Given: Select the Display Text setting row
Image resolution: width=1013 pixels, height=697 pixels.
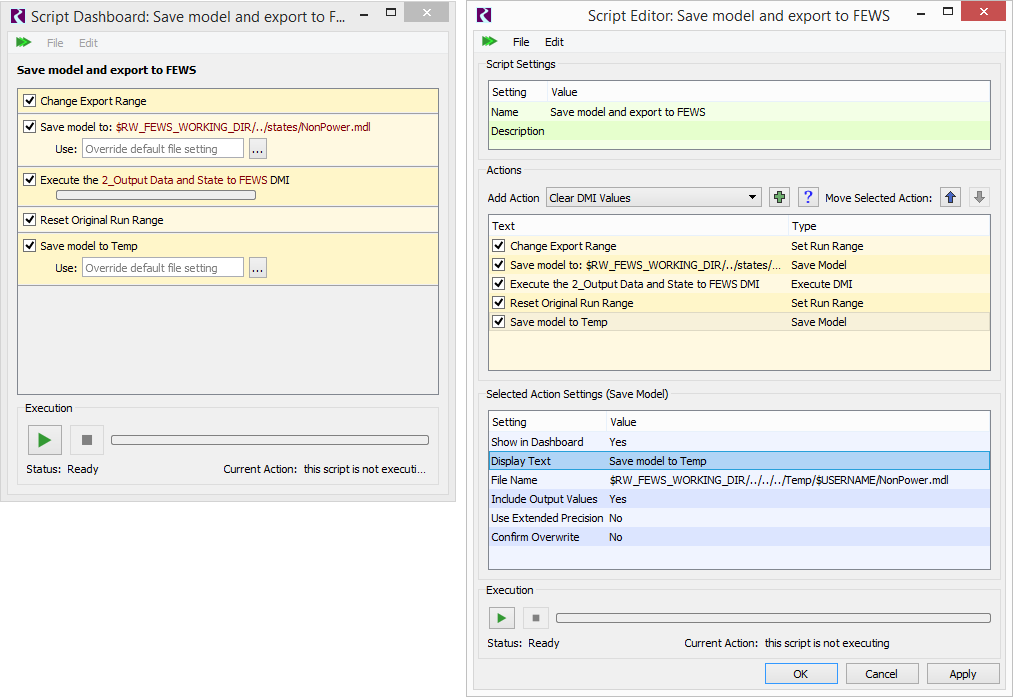Looking at the screenshot, I should click(x=739, y=461).
